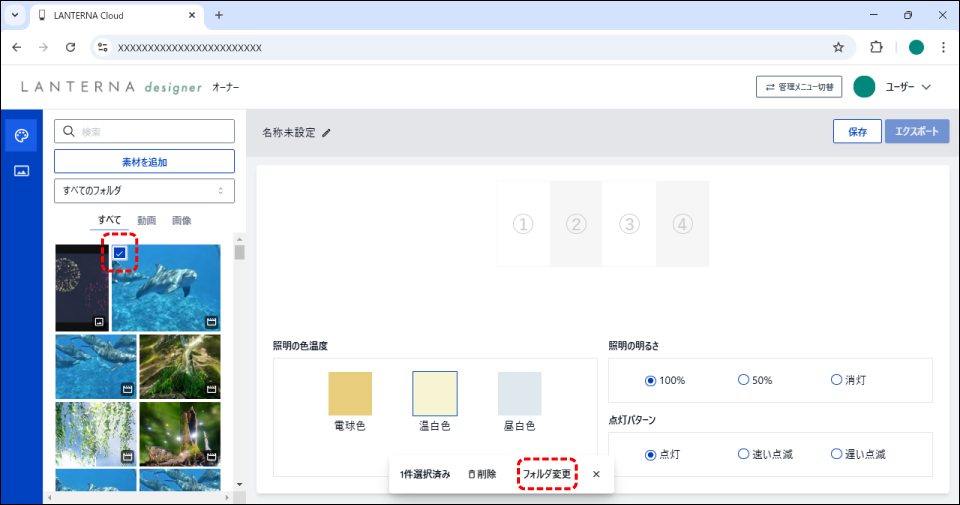This screenshot has width=960, height=505.
Task: Switch to the 画像 tab
Action: tap(181, 220)
